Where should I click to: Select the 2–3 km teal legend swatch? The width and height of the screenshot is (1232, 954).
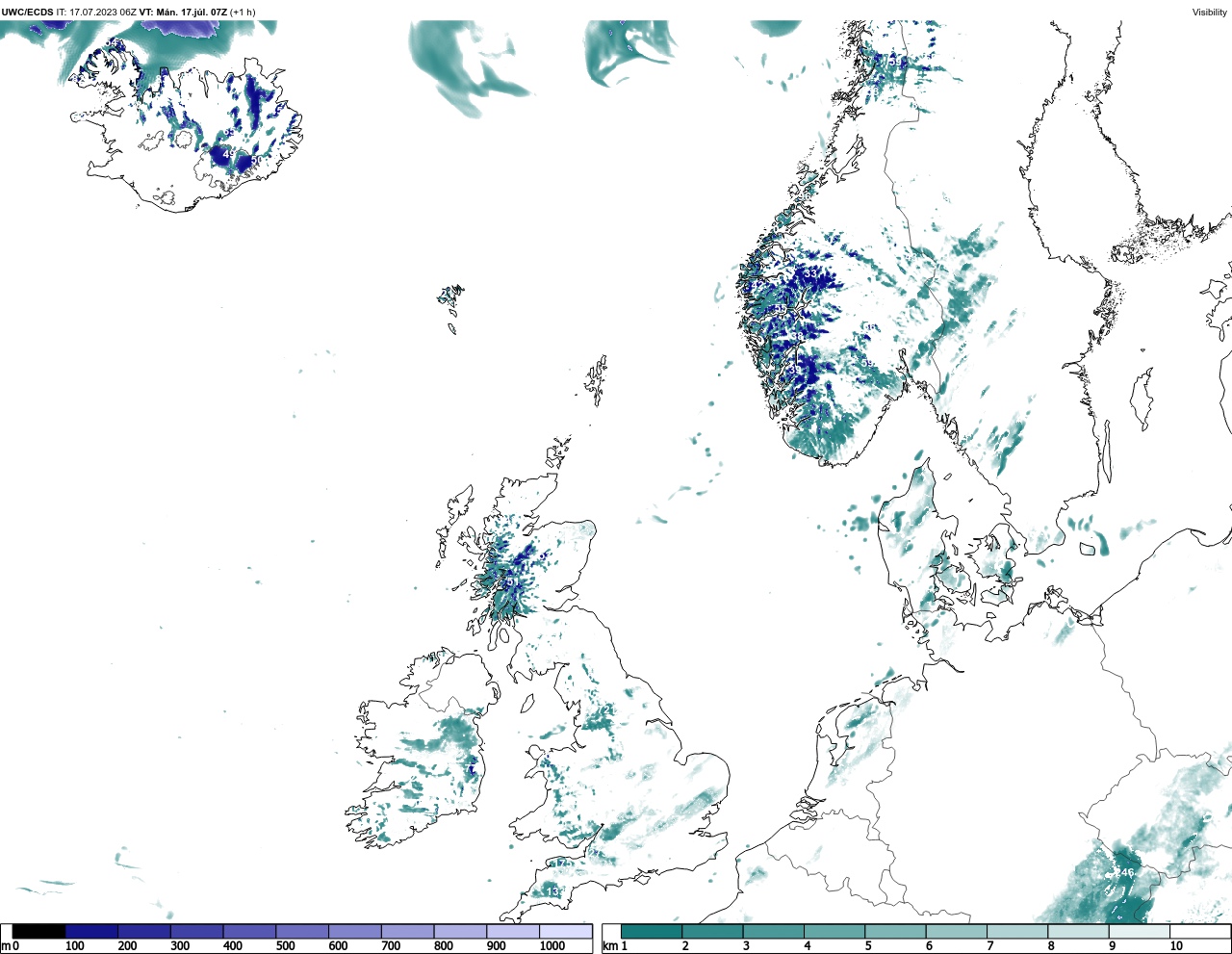[x=712, y=931]
